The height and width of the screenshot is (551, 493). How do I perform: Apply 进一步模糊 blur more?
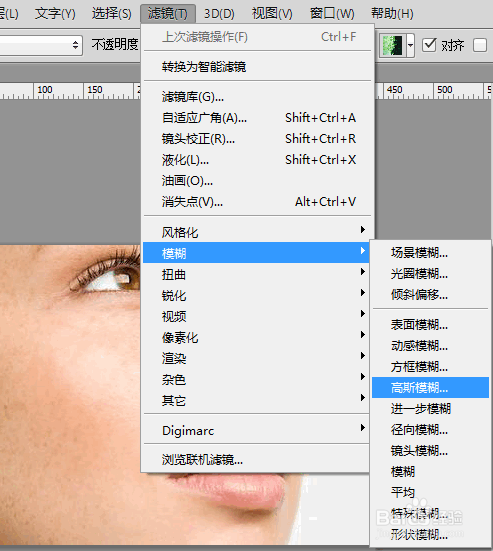430,408
